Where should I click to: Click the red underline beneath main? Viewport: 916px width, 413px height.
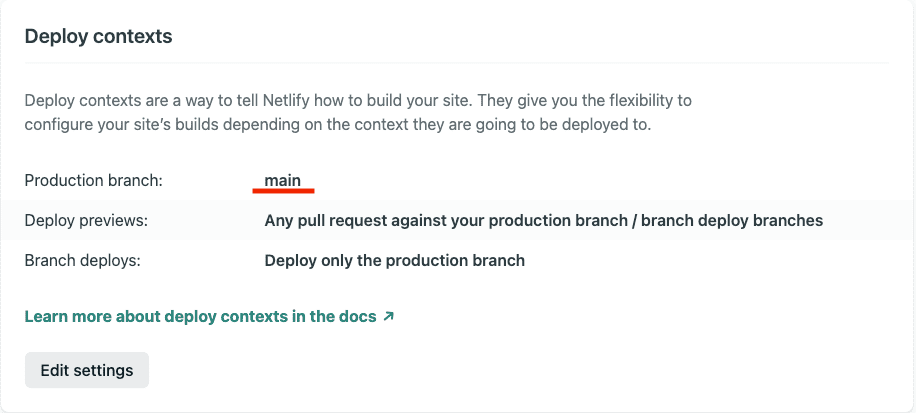coord(284,190)
